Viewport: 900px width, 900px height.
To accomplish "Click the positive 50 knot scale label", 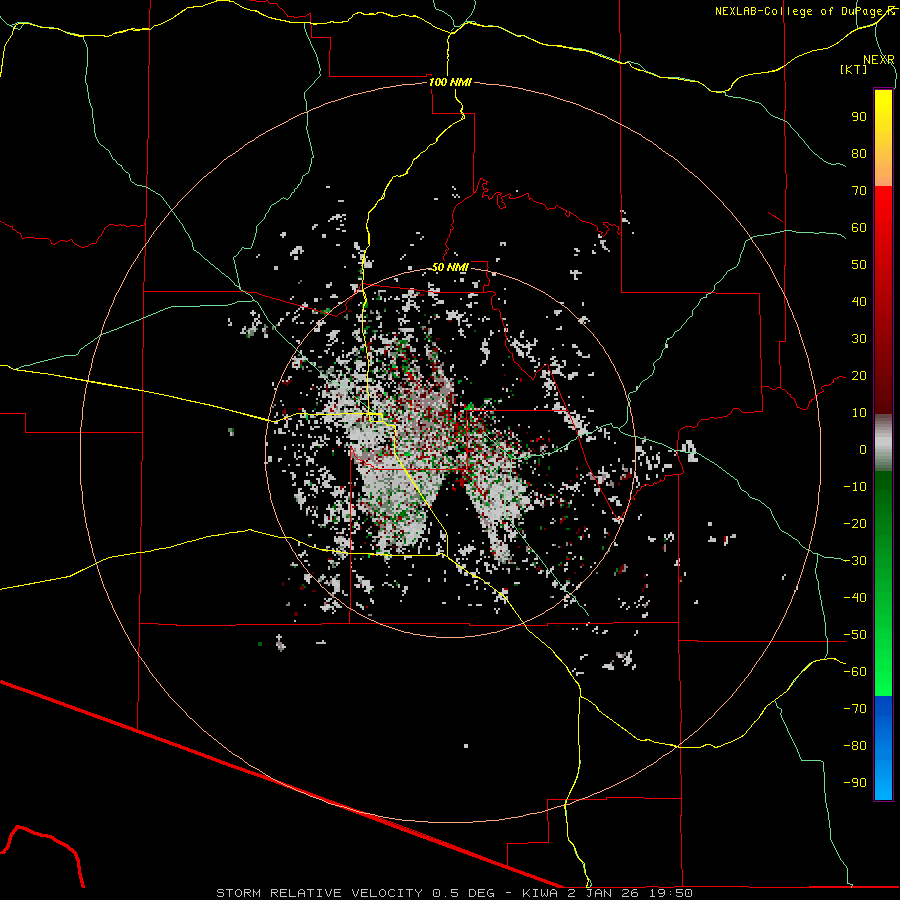I will [x=859, y=265].
